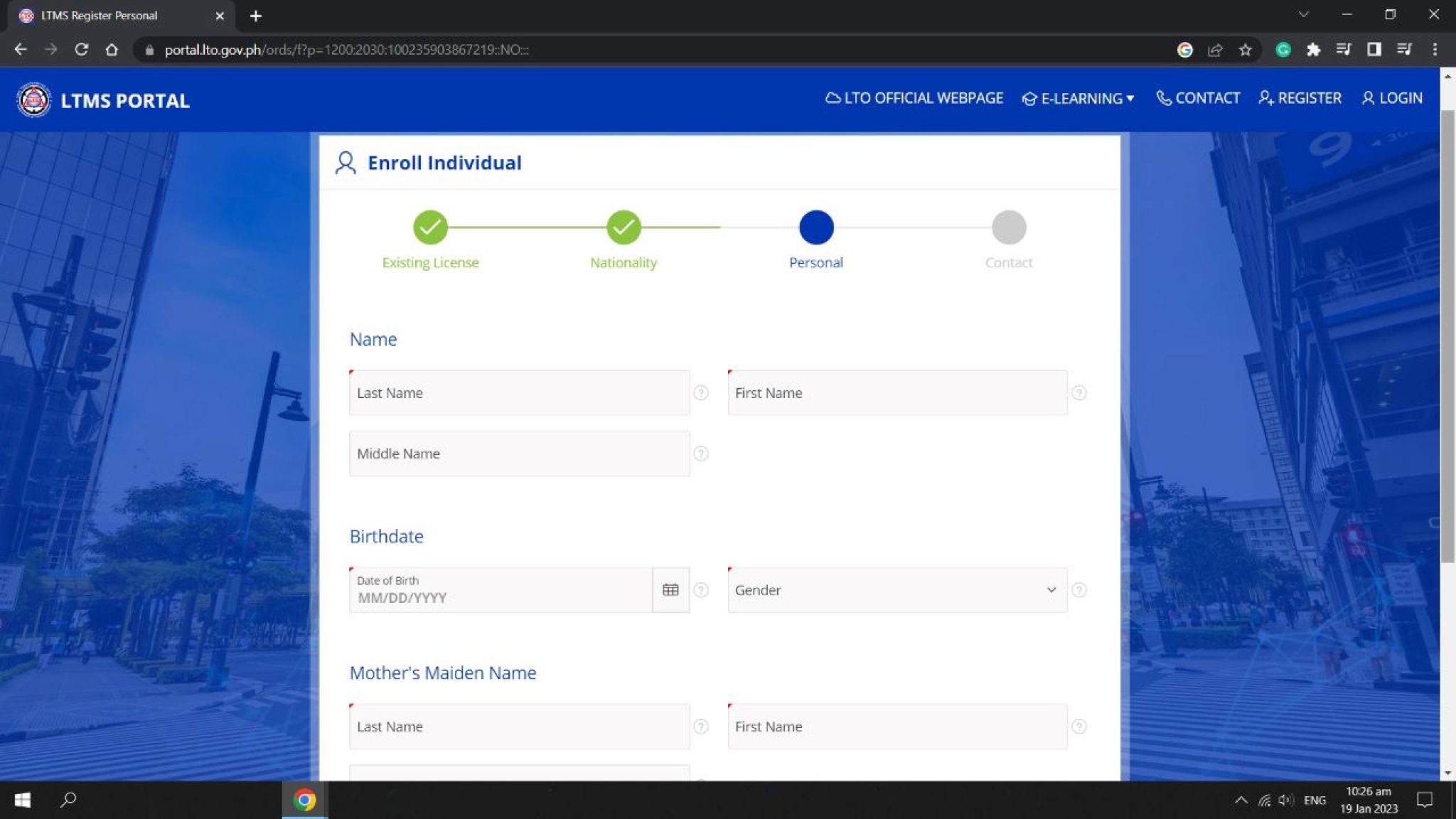Click help icon beside Name First Name field
Screen dimensions: 1456x819
coord(1078,392)
